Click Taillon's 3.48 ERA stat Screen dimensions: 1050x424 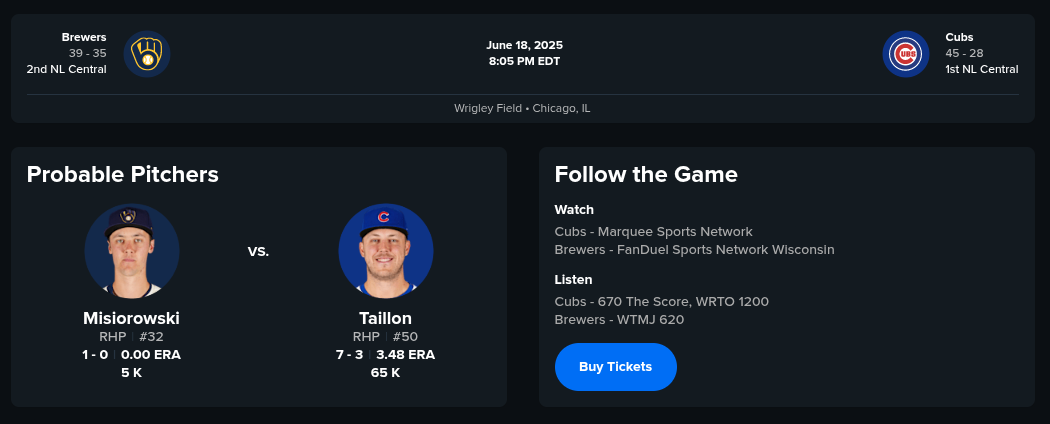coord(405,355)
